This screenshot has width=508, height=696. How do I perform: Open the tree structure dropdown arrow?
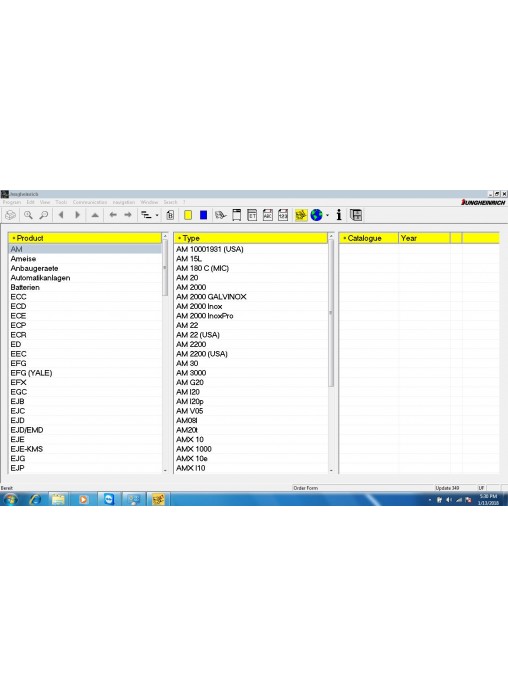click(x=157, y=216)
